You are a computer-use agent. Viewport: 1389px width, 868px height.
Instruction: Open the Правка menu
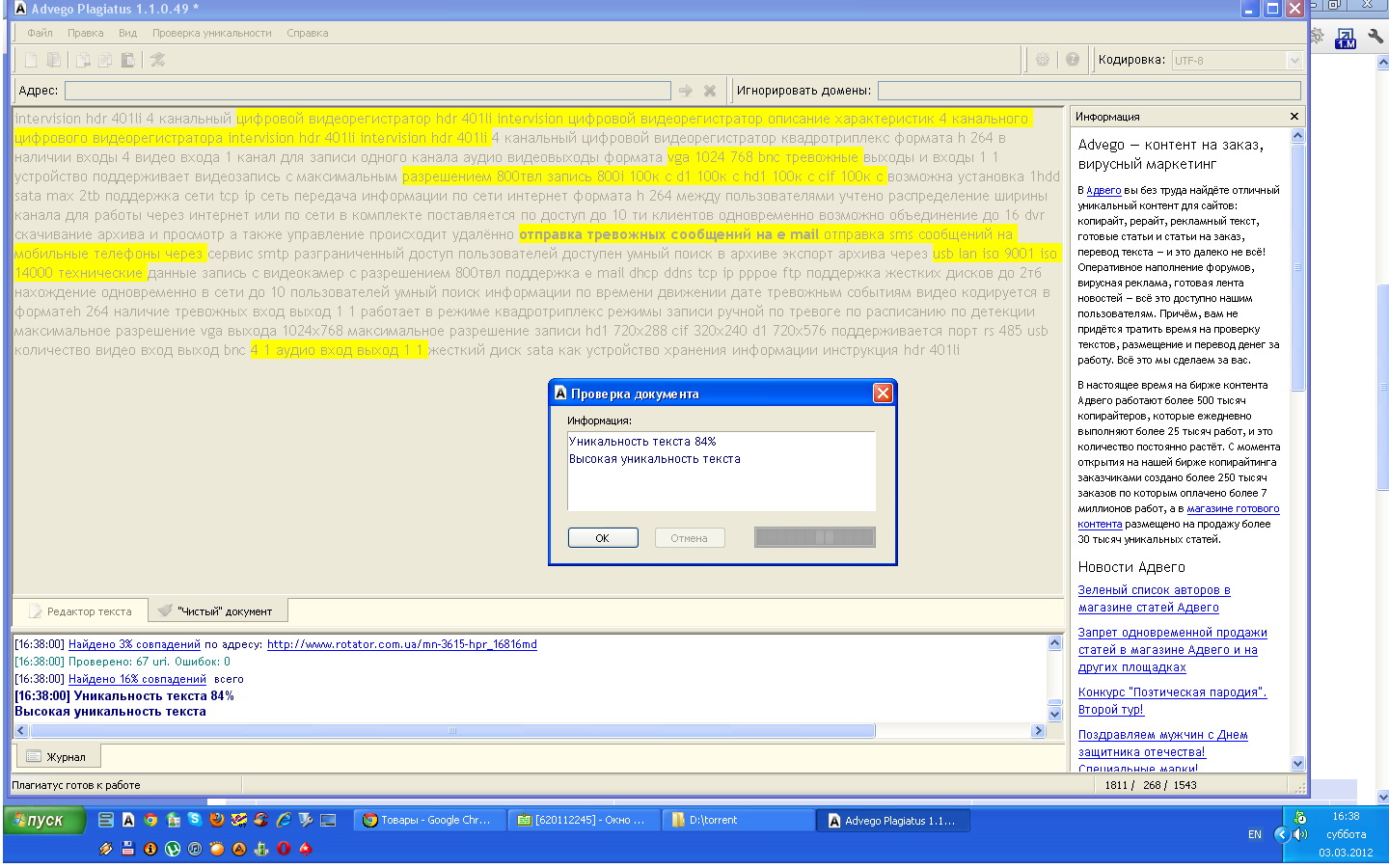86,33
